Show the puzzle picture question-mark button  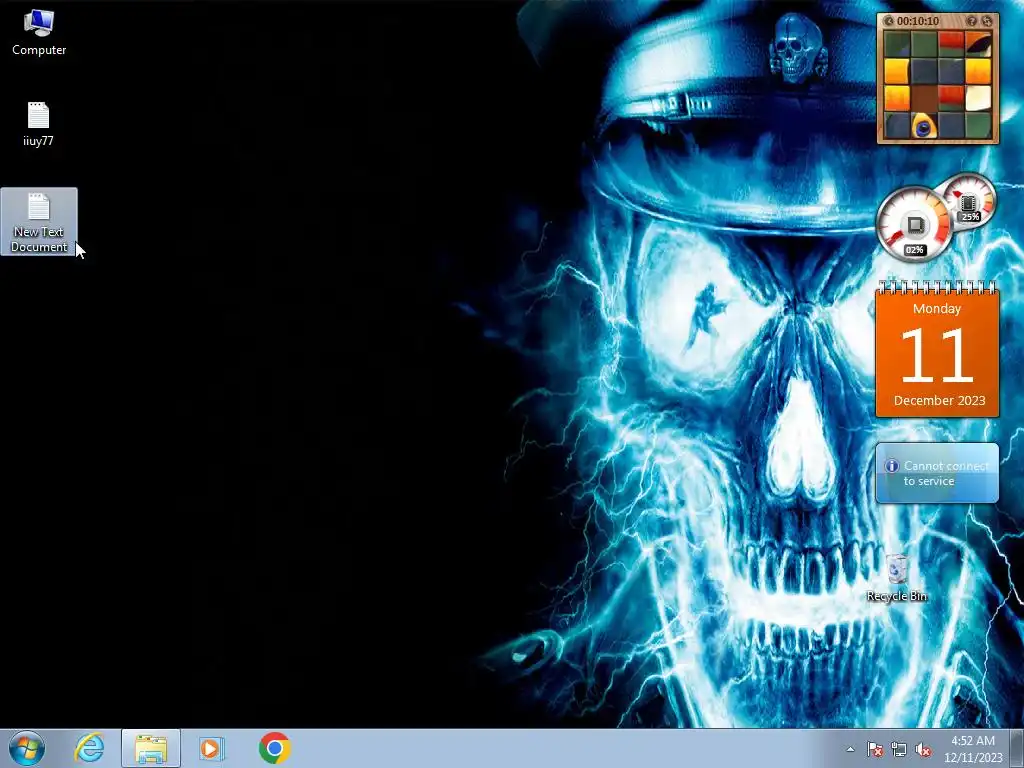[x=971, y=21]
